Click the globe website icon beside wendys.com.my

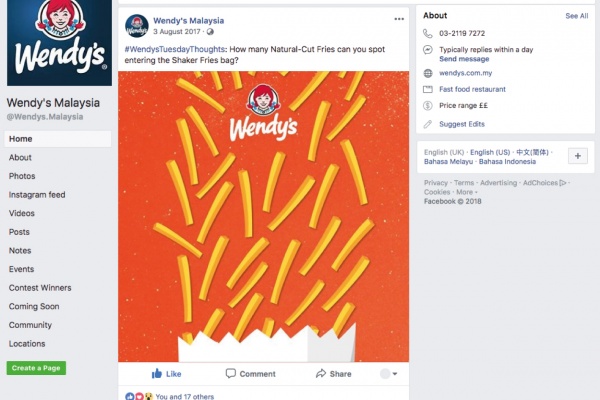click(428, 73)
